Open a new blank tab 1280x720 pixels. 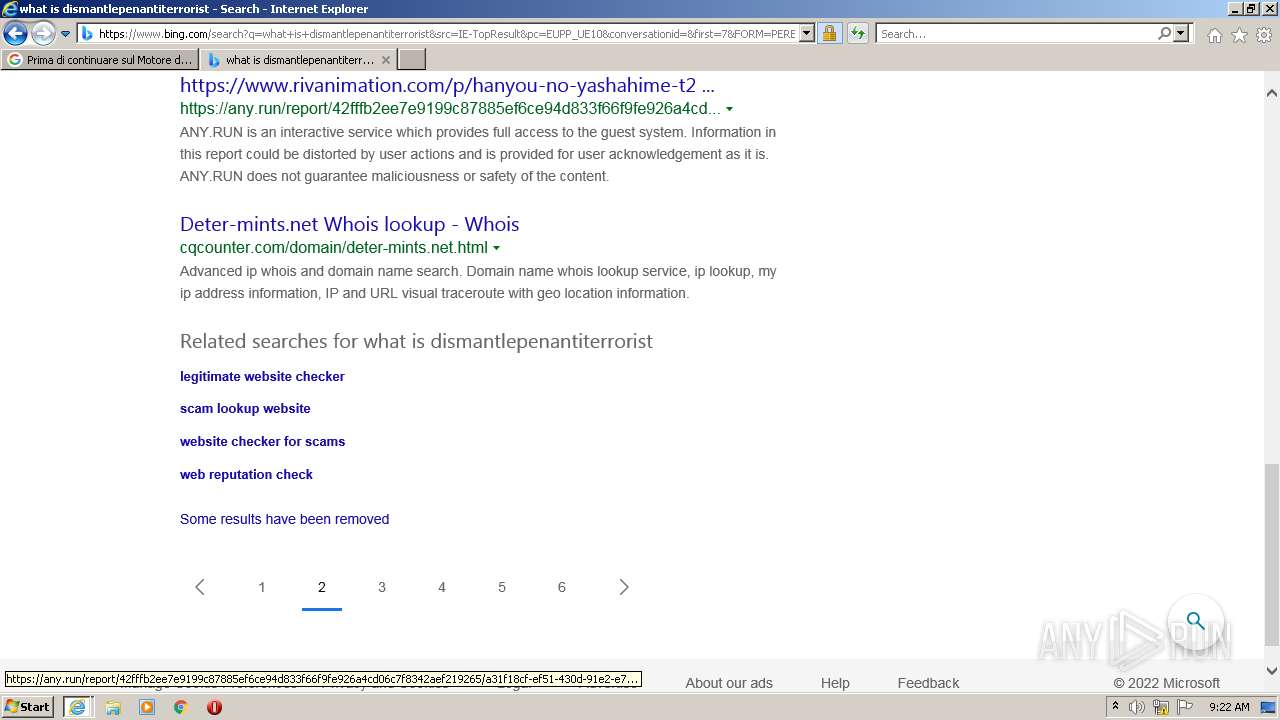412,60
